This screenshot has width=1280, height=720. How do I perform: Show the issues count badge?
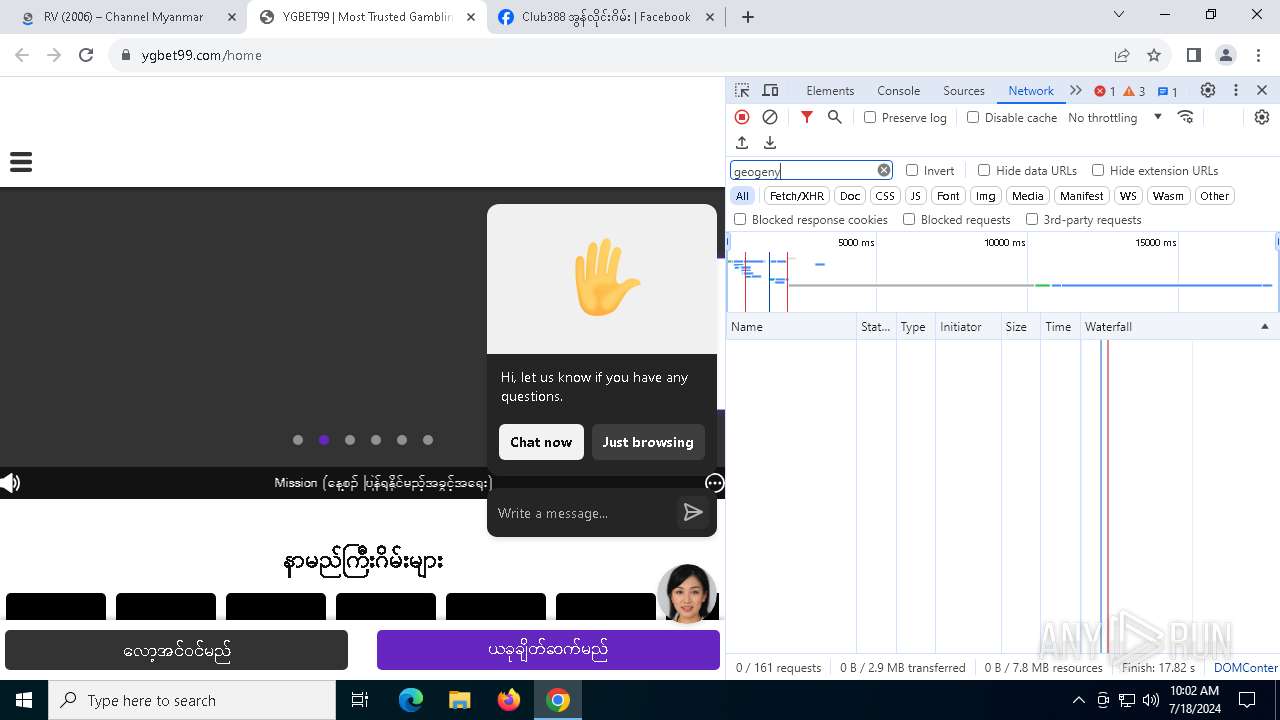(x=1168, y=91)
